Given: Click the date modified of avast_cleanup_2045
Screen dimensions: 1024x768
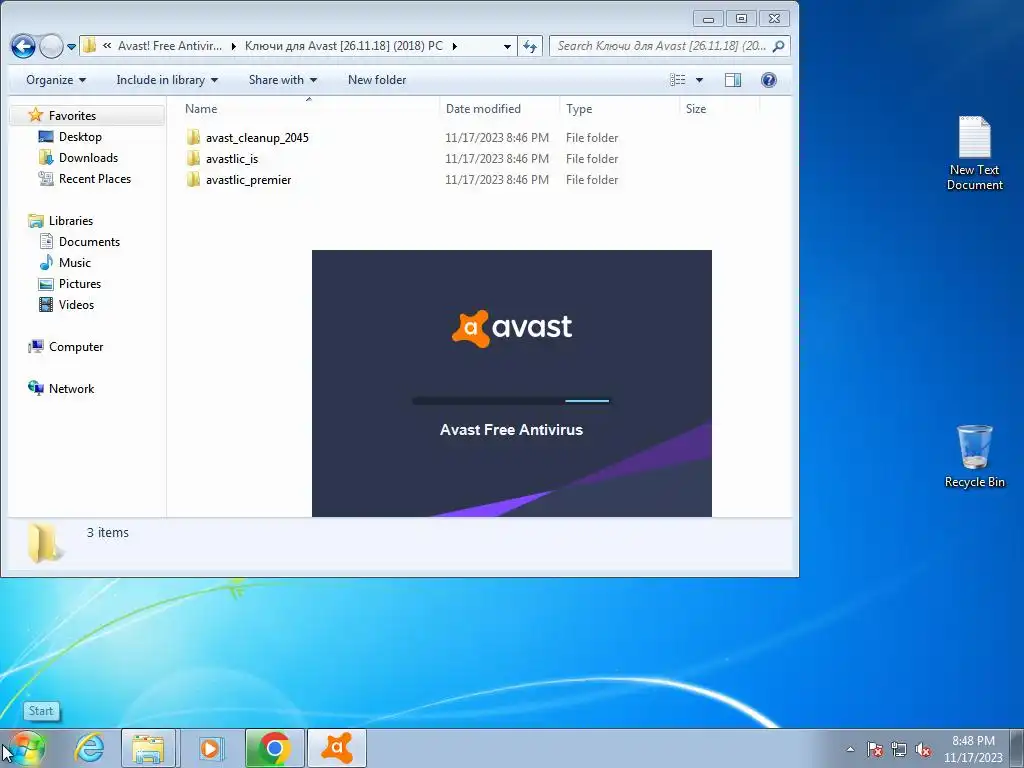Looking at the screenshot, I should pyautogui.click(x=497, y=138).
